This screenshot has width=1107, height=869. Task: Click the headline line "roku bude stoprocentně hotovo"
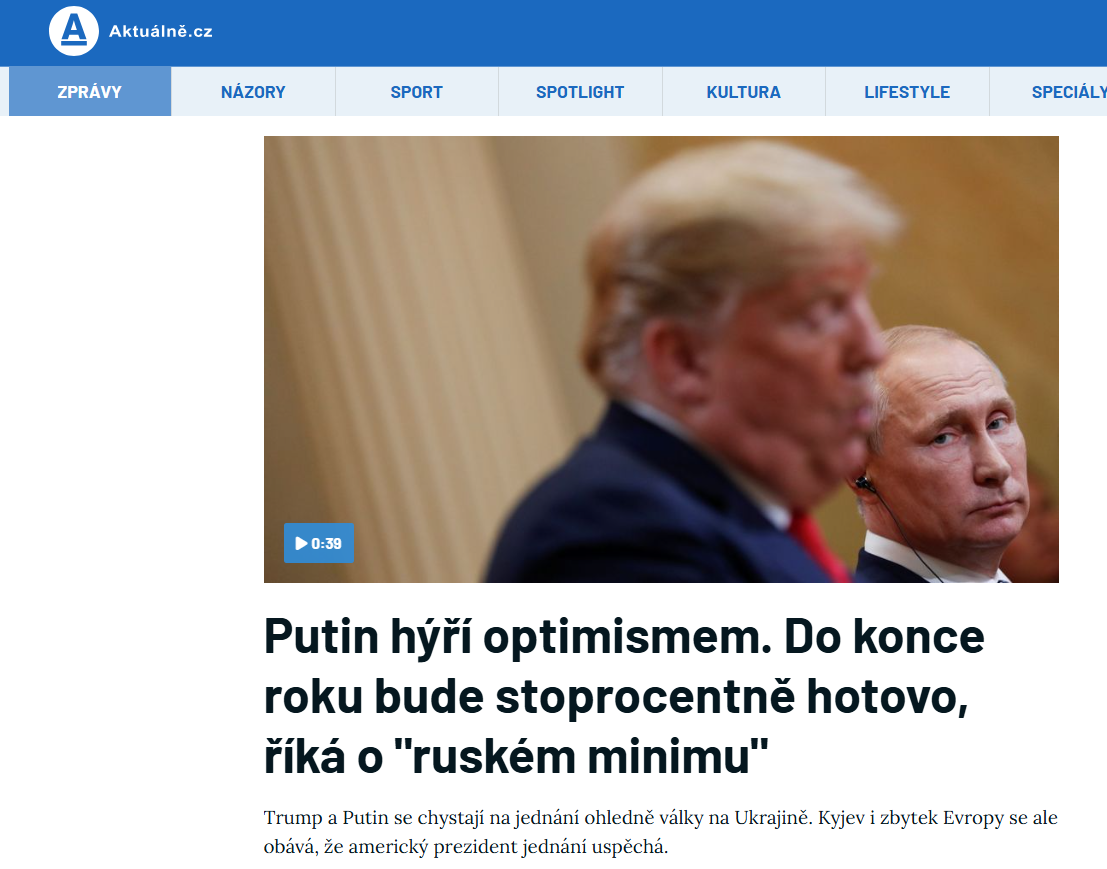pos(616,697)
